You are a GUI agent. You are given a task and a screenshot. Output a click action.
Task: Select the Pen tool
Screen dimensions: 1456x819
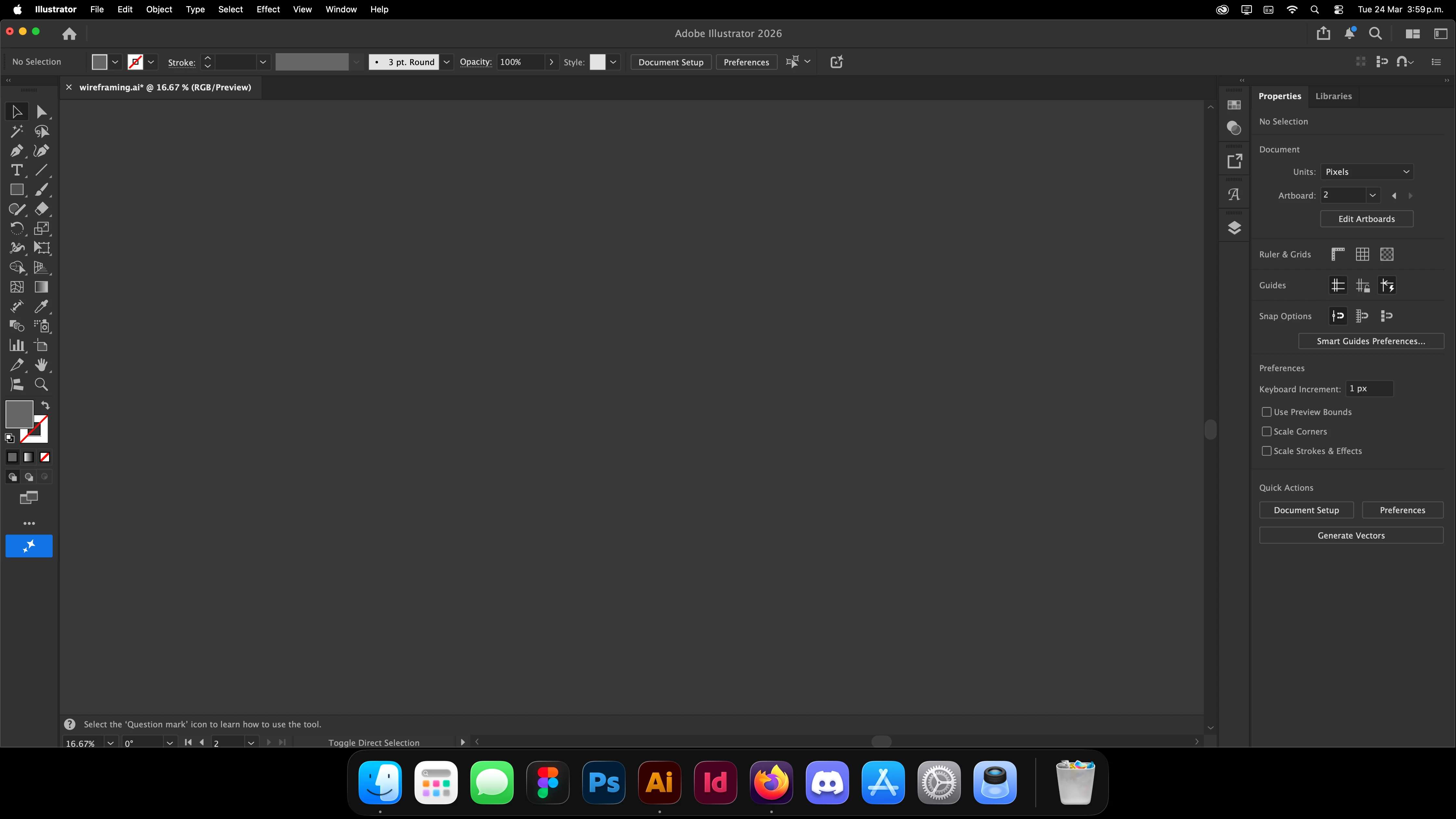[16, 151]
